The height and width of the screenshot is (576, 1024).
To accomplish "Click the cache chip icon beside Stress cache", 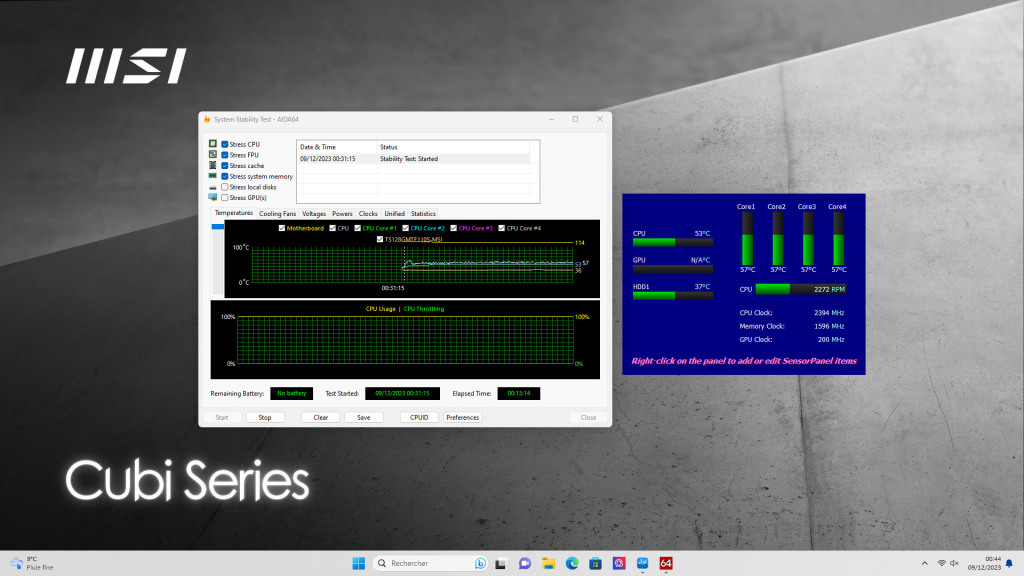I will coord(213,165).
